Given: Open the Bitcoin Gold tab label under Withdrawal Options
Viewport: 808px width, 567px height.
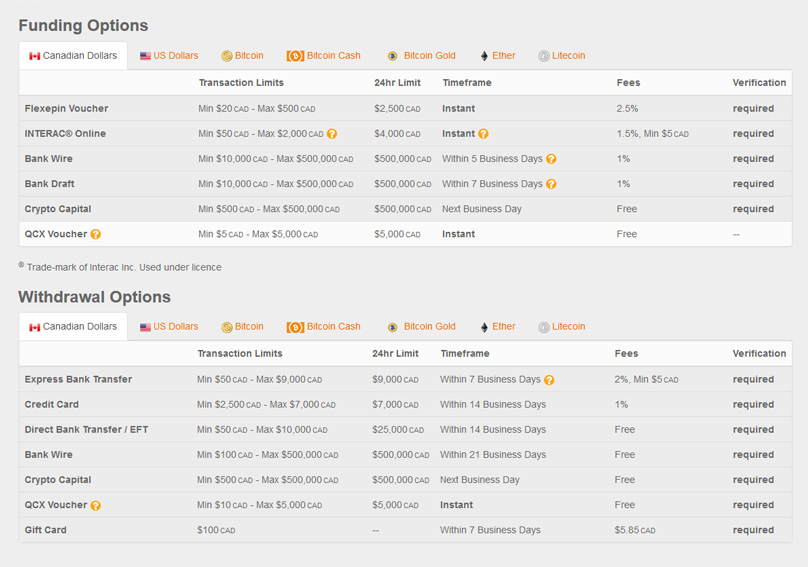Looking at the screenshot, I should [x=430, y=327].
